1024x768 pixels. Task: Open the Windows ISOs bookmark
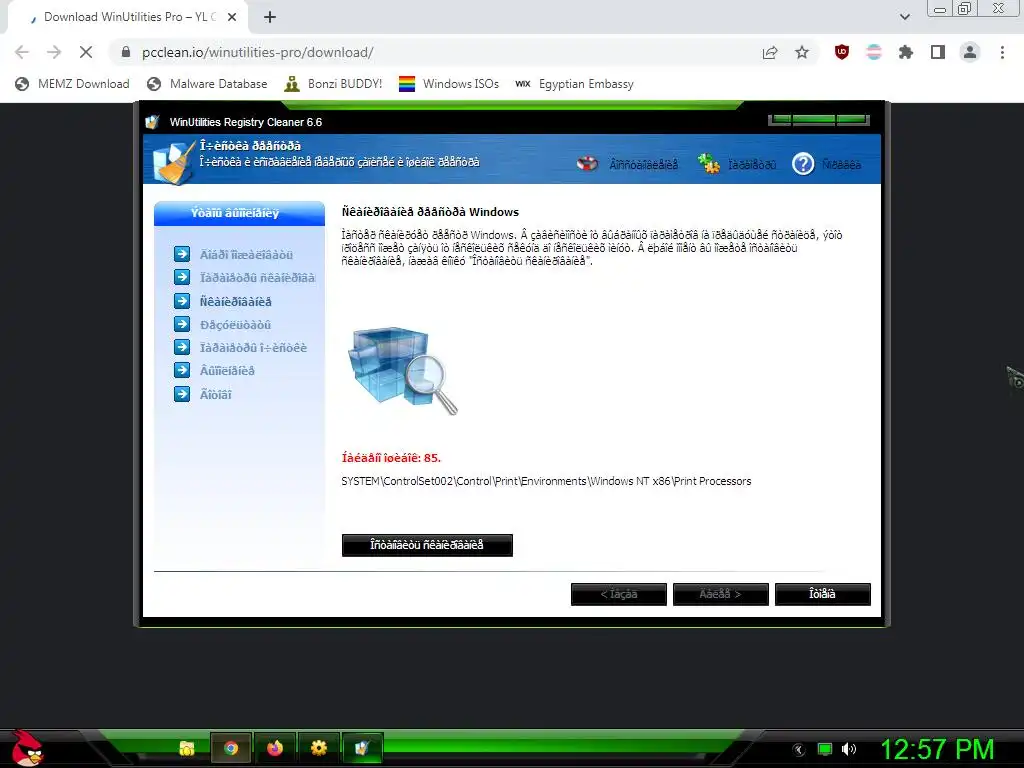pos(449,84)
